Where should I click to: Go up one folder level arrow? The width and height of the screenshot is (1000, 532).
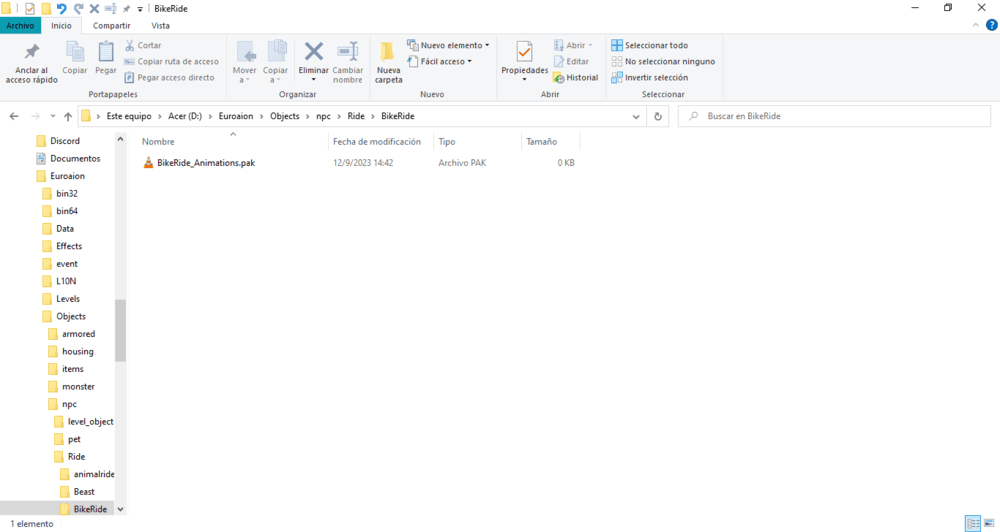(68, 116)
